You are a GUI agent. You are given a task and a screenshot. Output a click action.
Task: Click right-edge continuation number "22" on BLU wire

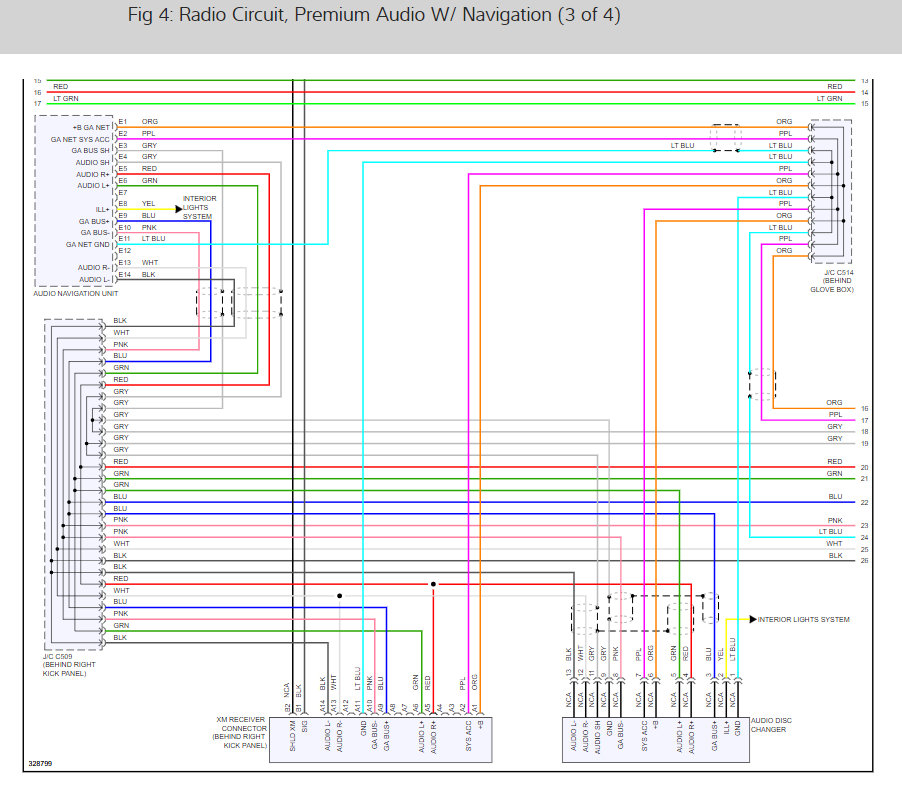pos(865,502)
